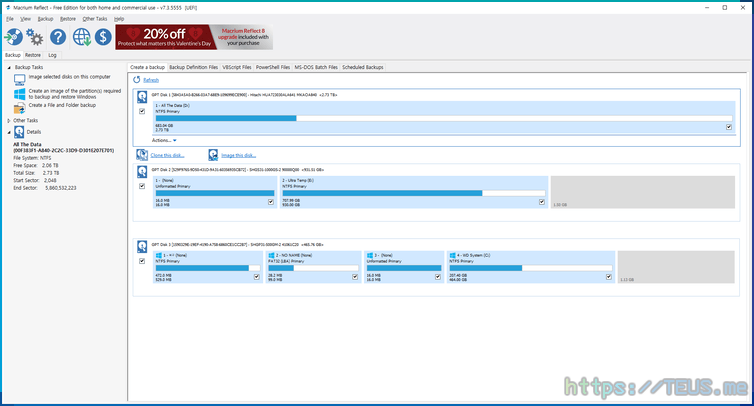Open the Actions dropdown for Disk 1
This screenshot has width=754, height=406.
tap(164, 140)
